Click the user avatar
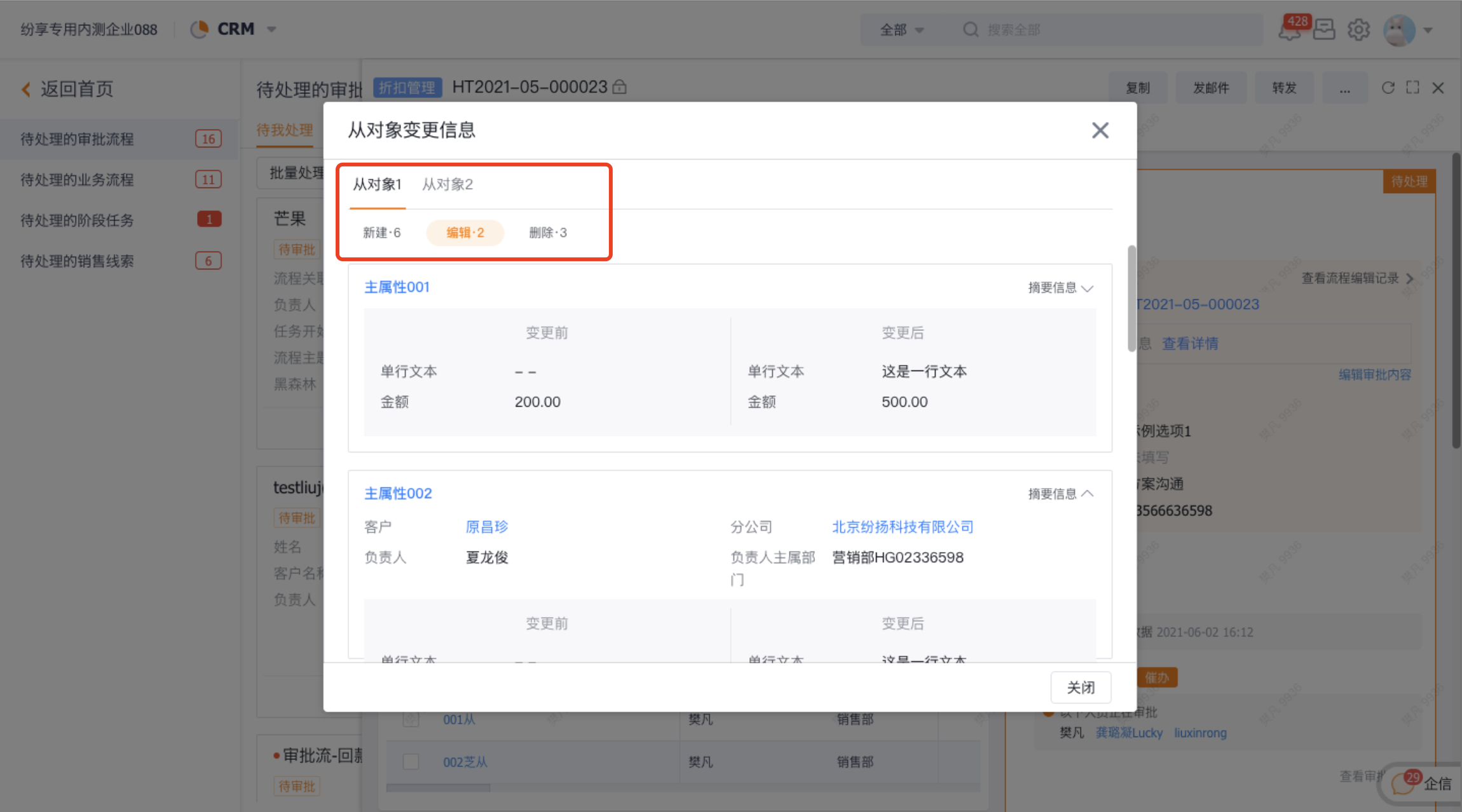Viewport: 1462px width, 812px height. click(1399, 30)
